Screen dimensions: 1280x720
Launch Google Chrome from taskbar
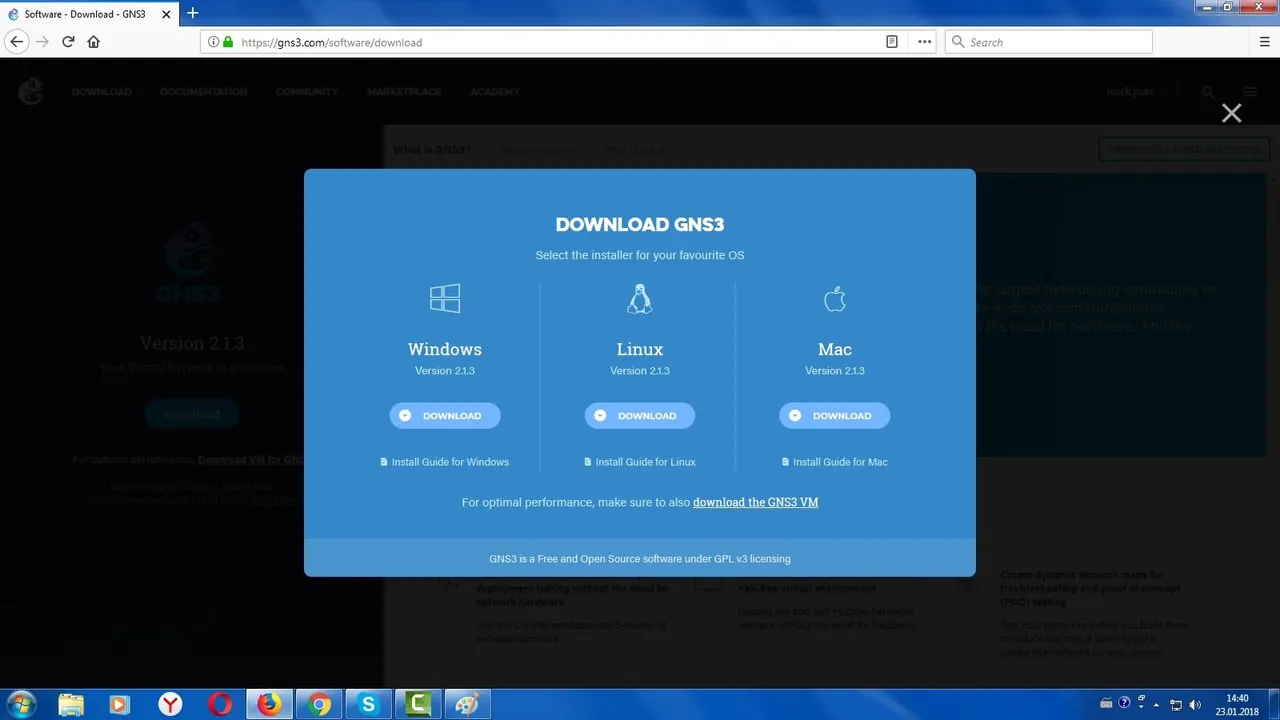click(x=319, y=704)
